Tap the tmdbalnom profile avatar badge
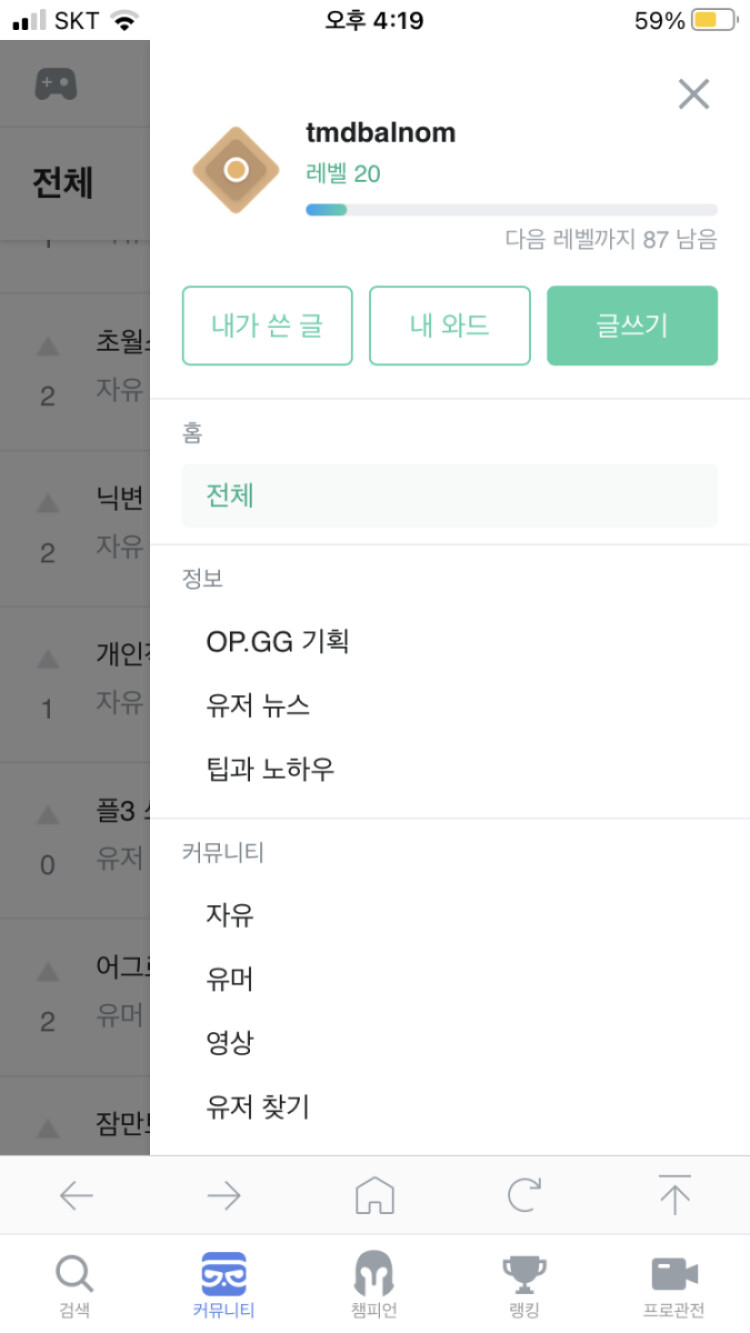 click(x=235, y=170)
